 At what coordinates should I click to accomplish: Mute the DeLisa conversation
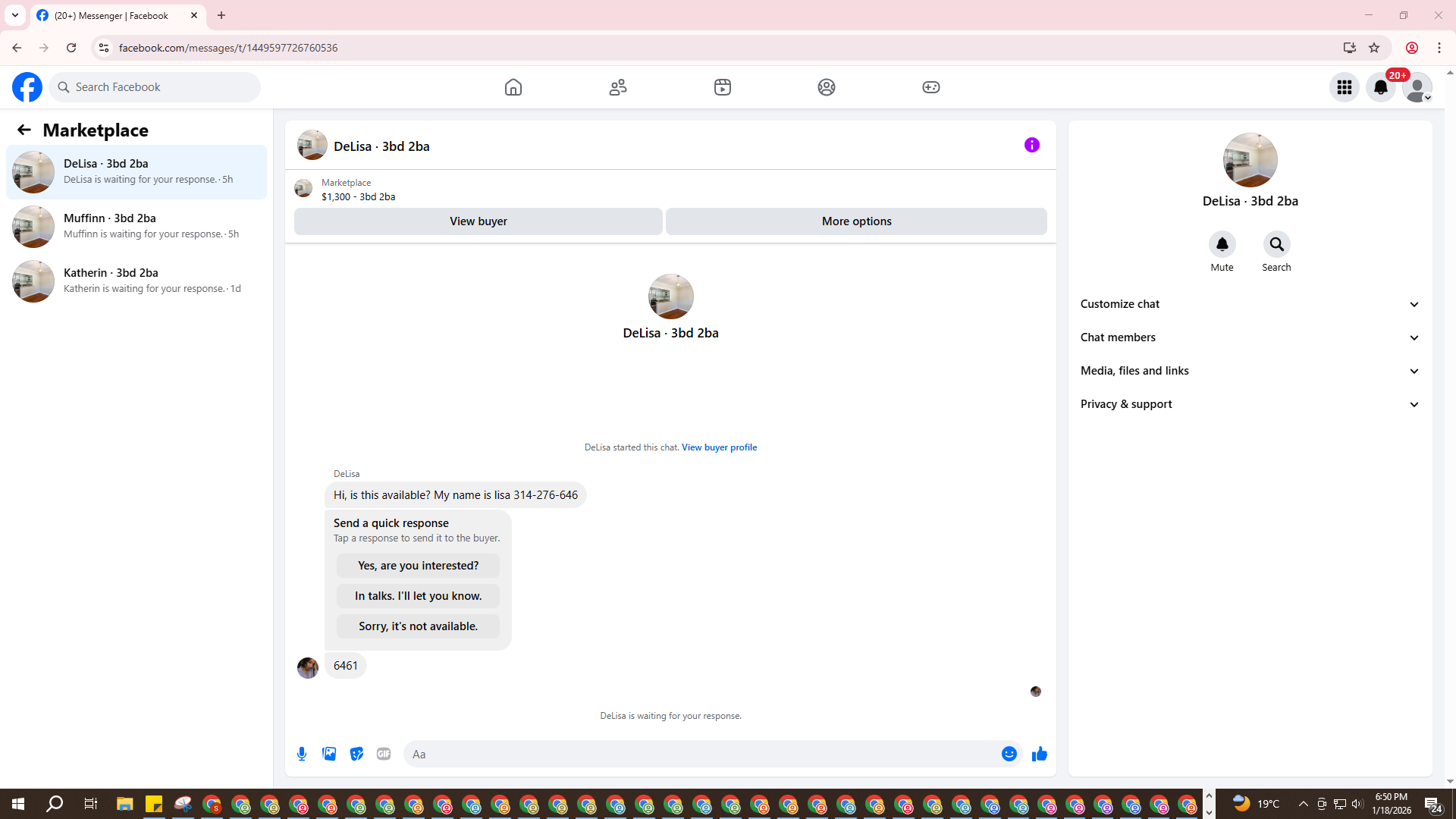pos(1222,244)
